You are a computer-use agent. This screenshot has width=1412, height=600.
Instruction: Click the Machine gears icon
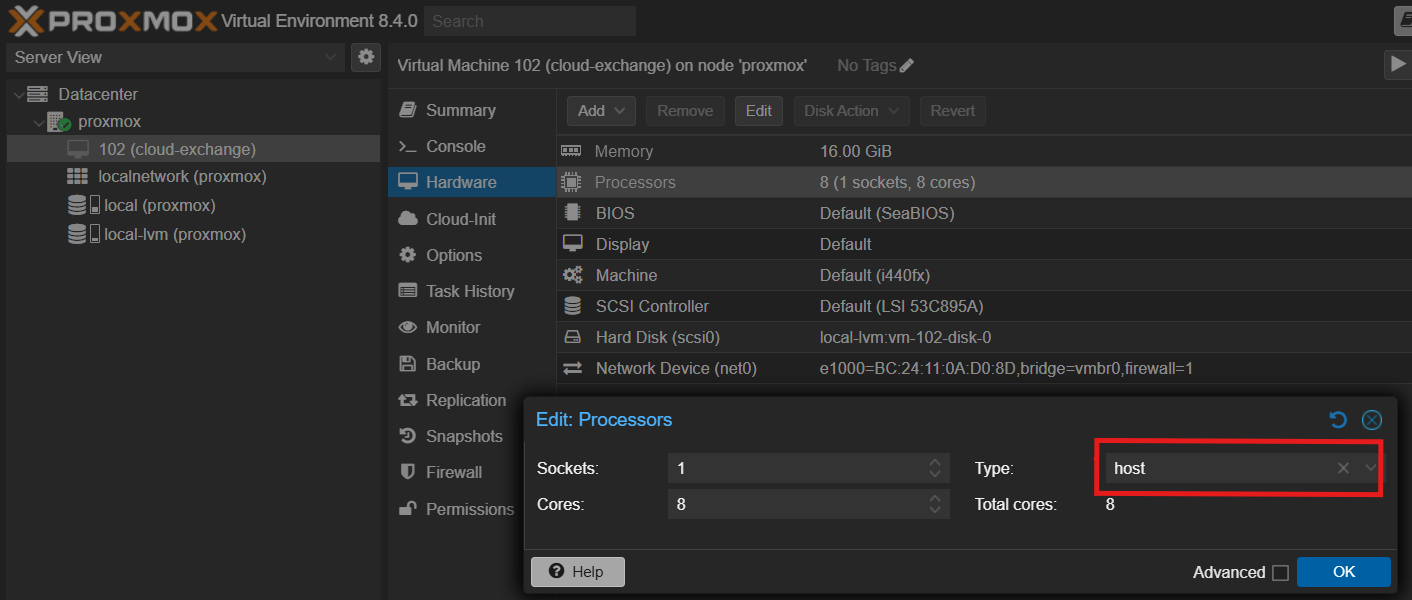tap(572, 275)
